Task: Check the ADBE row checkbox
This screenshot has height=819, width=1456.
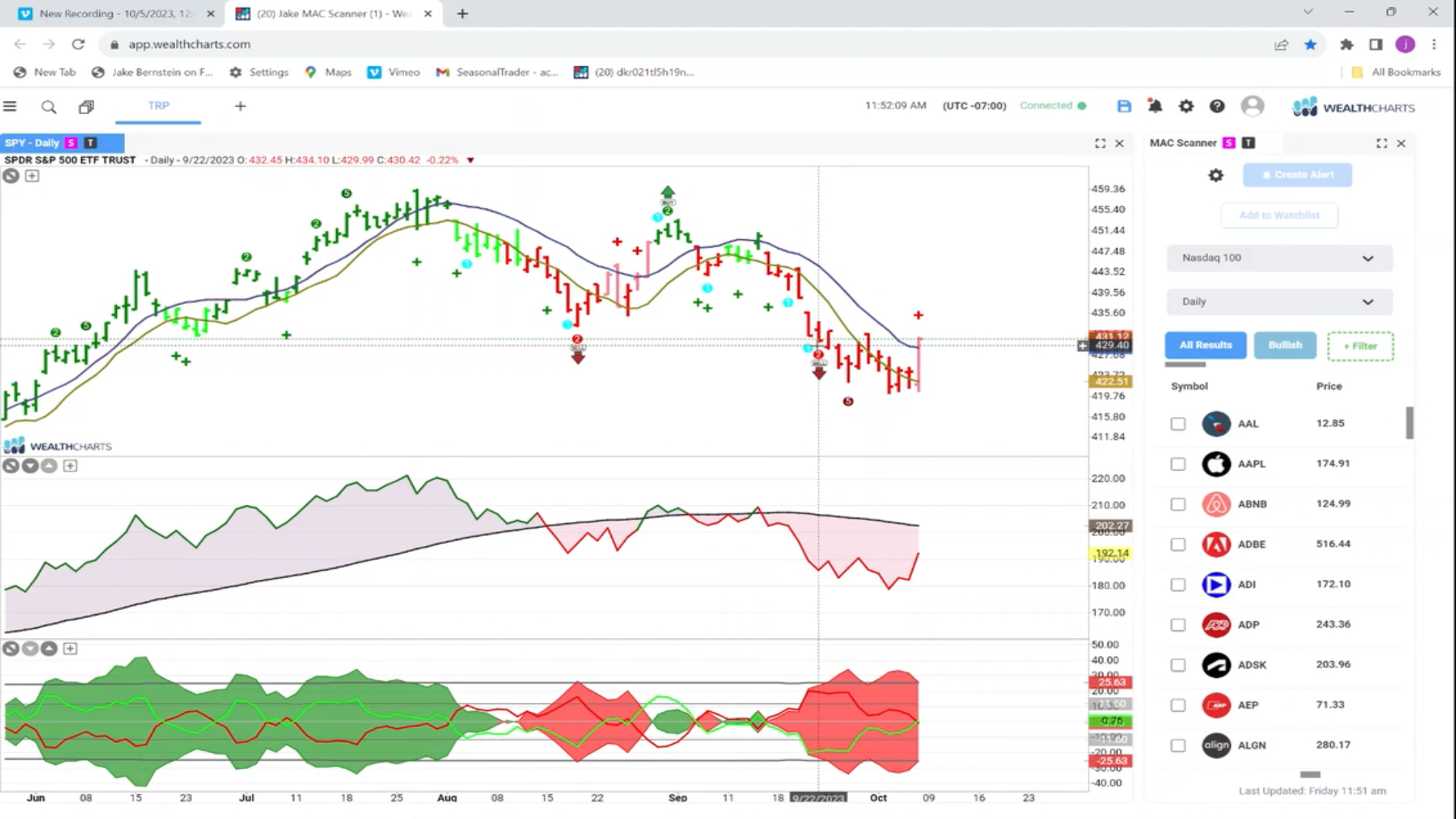Action: pos(1178,544)
